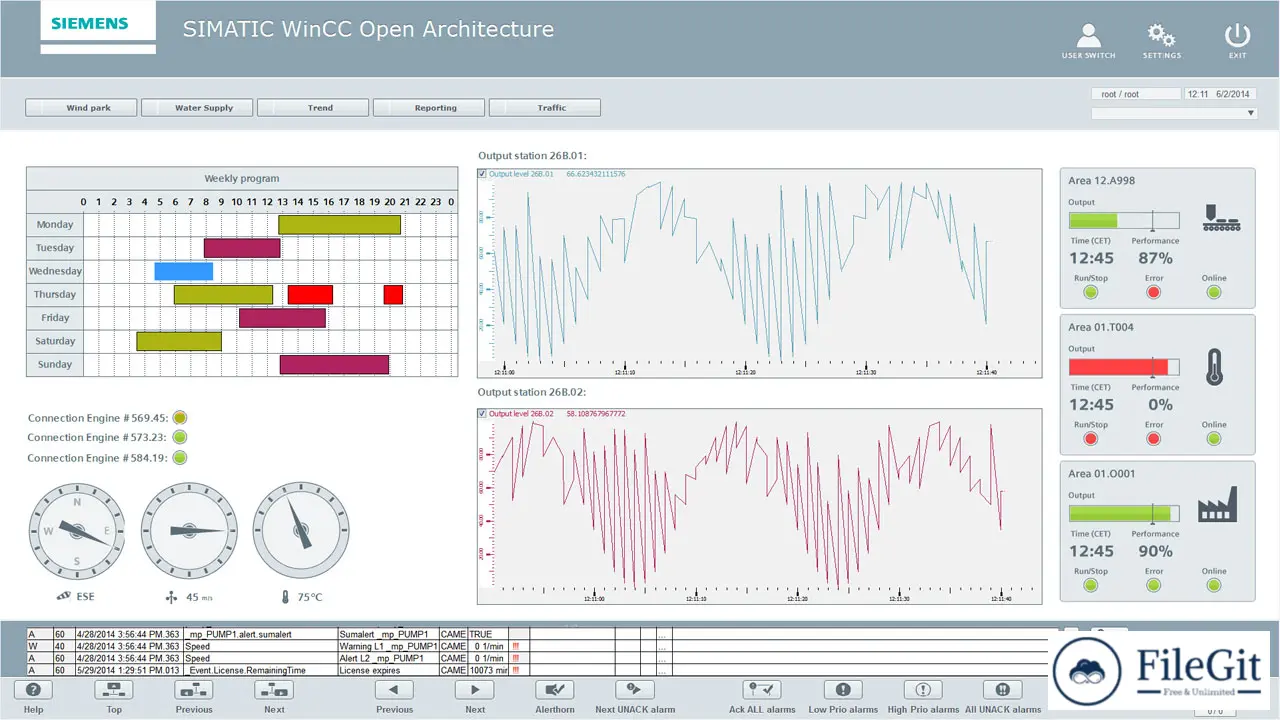
Task: Click wind speed gauge 45 m/s
Action: (188, 530)
